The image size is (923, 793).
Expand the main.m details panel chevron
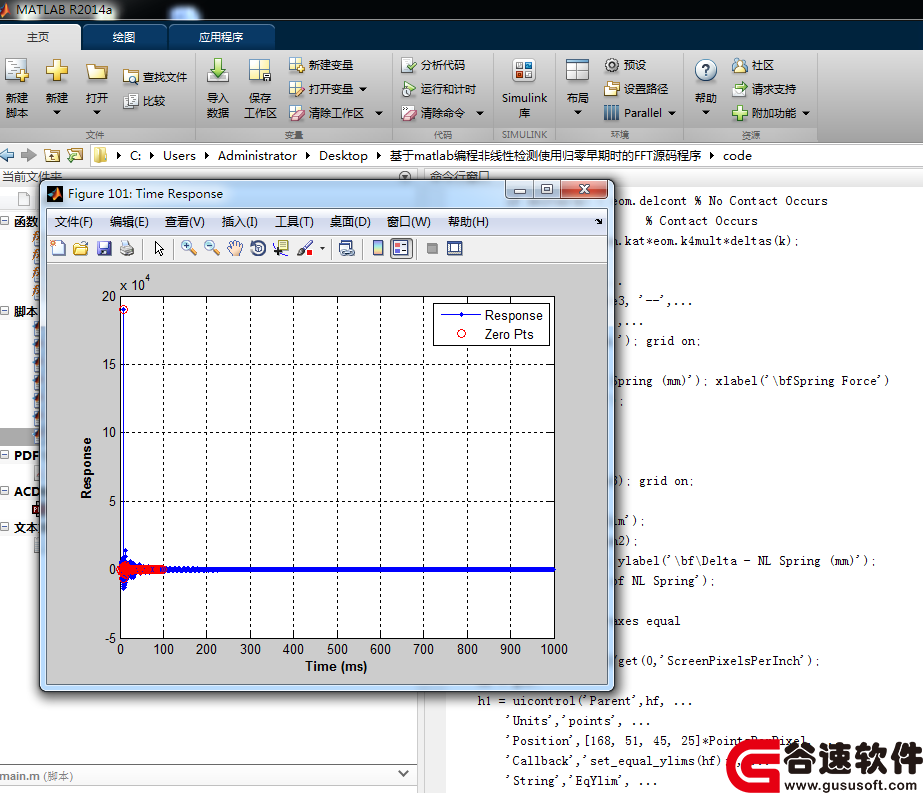[x=403, y=774]
